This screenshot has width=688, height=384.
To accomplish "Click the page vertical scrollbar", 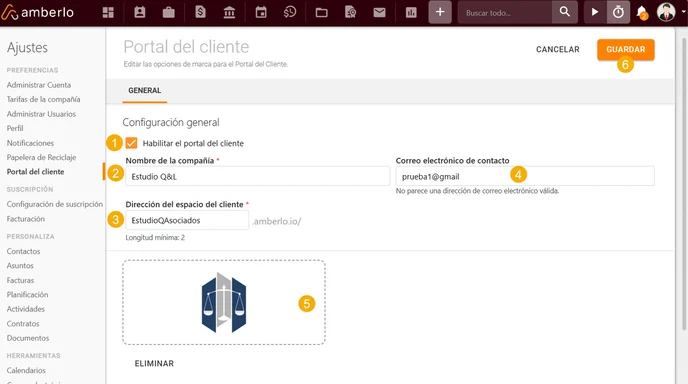I will point(684,183).
